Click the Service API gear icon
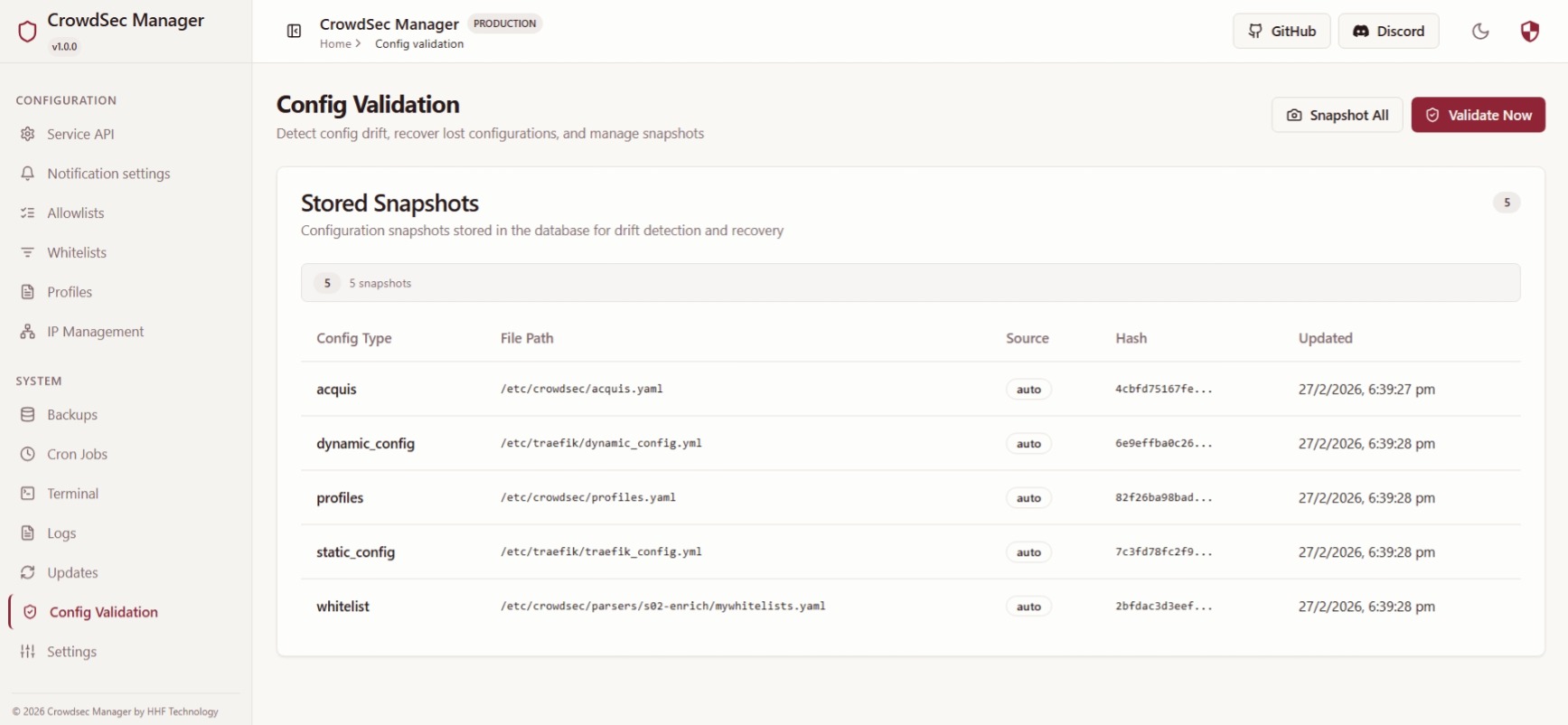Viewport: 1568px width, 725px height. (x=28, y=134)
